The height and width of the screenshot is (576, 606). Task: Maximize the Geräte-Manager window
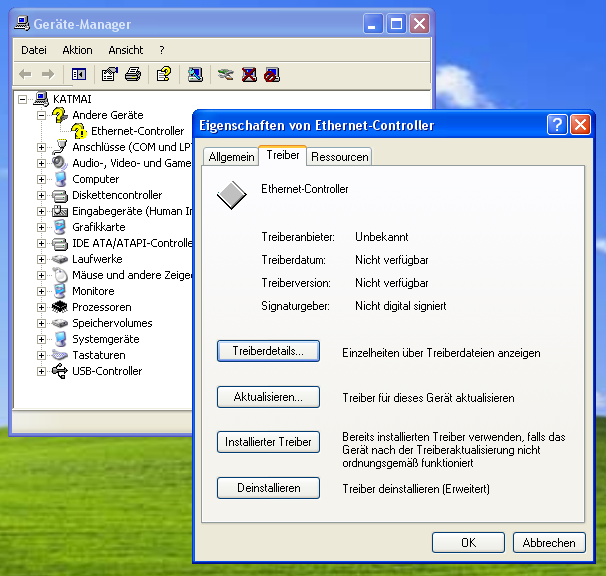(x=396, y=24)
